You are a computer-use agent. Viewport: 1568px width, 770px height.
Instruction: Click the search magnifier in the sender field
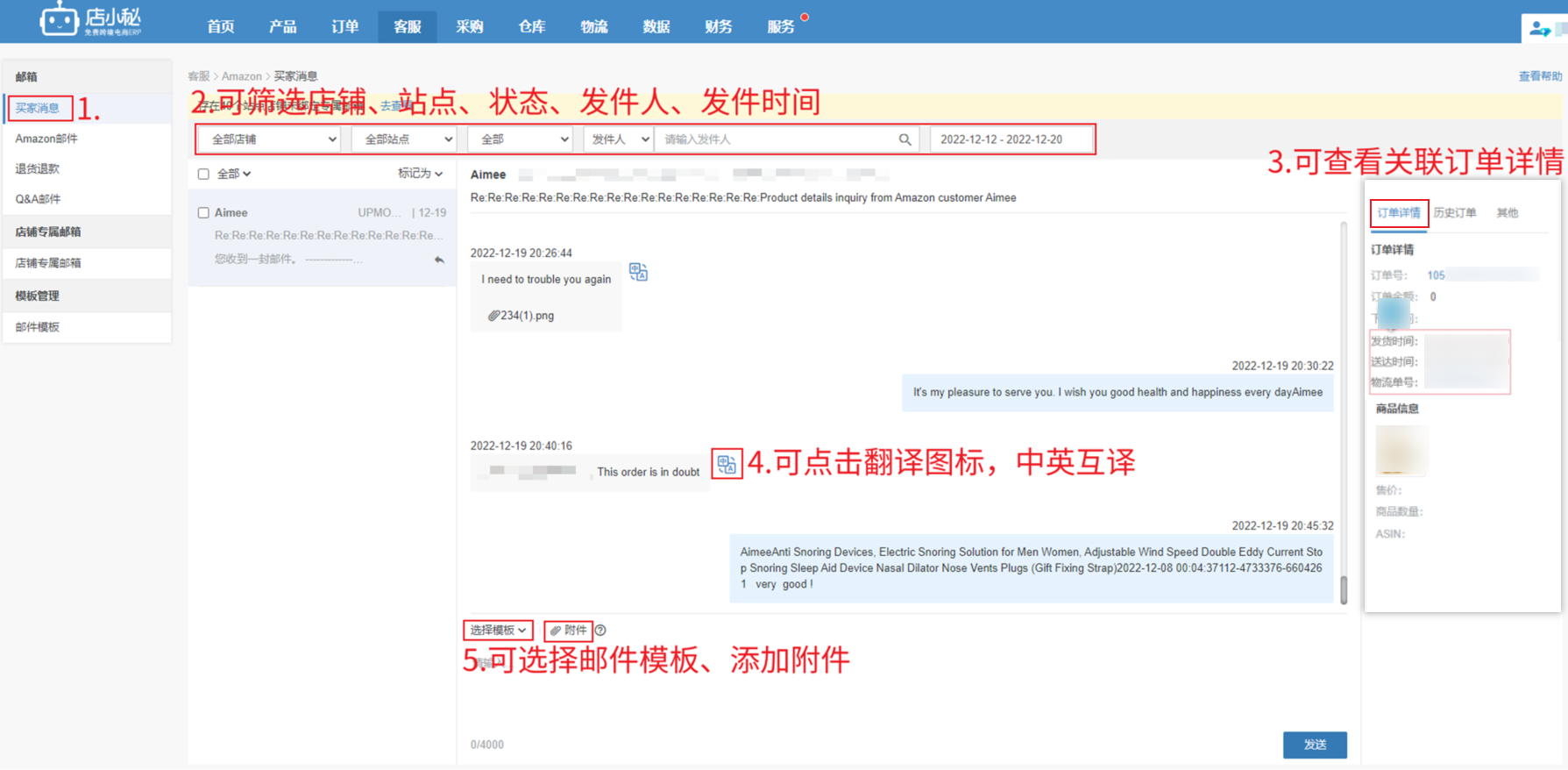(x=905, y=139)
